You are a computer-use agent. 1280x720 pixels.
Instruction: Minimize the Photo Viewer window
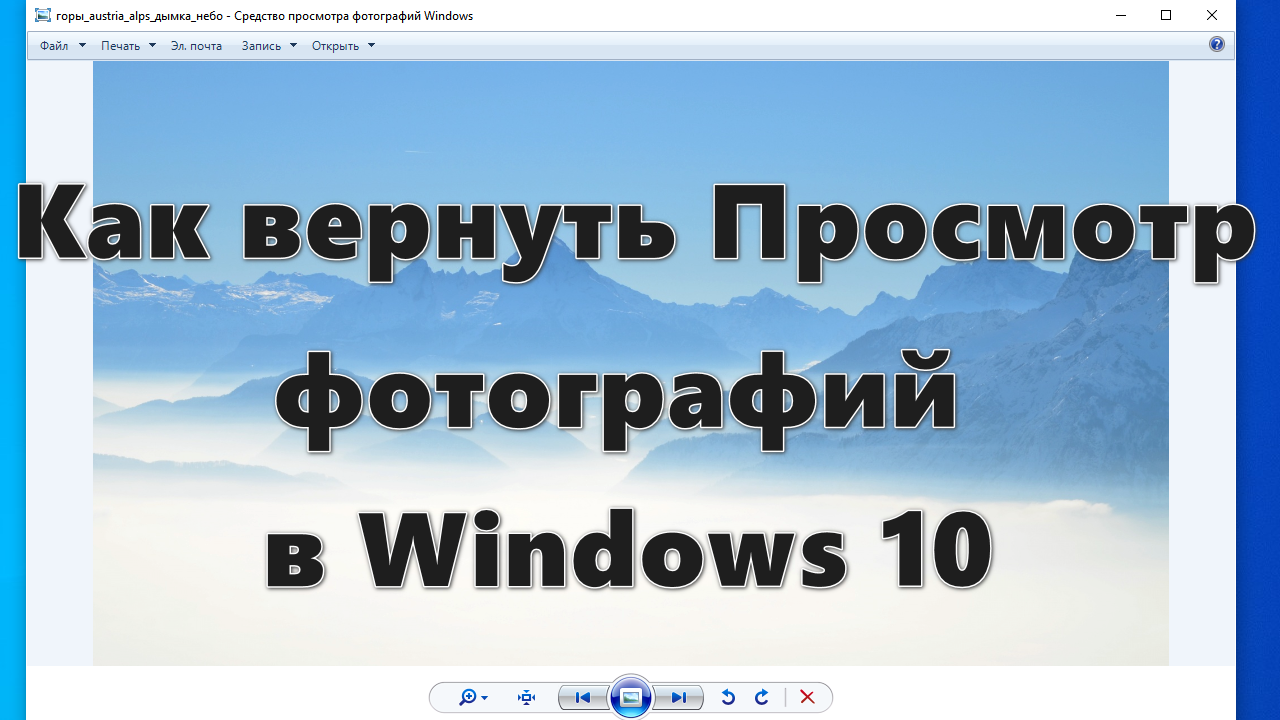click(x=1120, y=15)
